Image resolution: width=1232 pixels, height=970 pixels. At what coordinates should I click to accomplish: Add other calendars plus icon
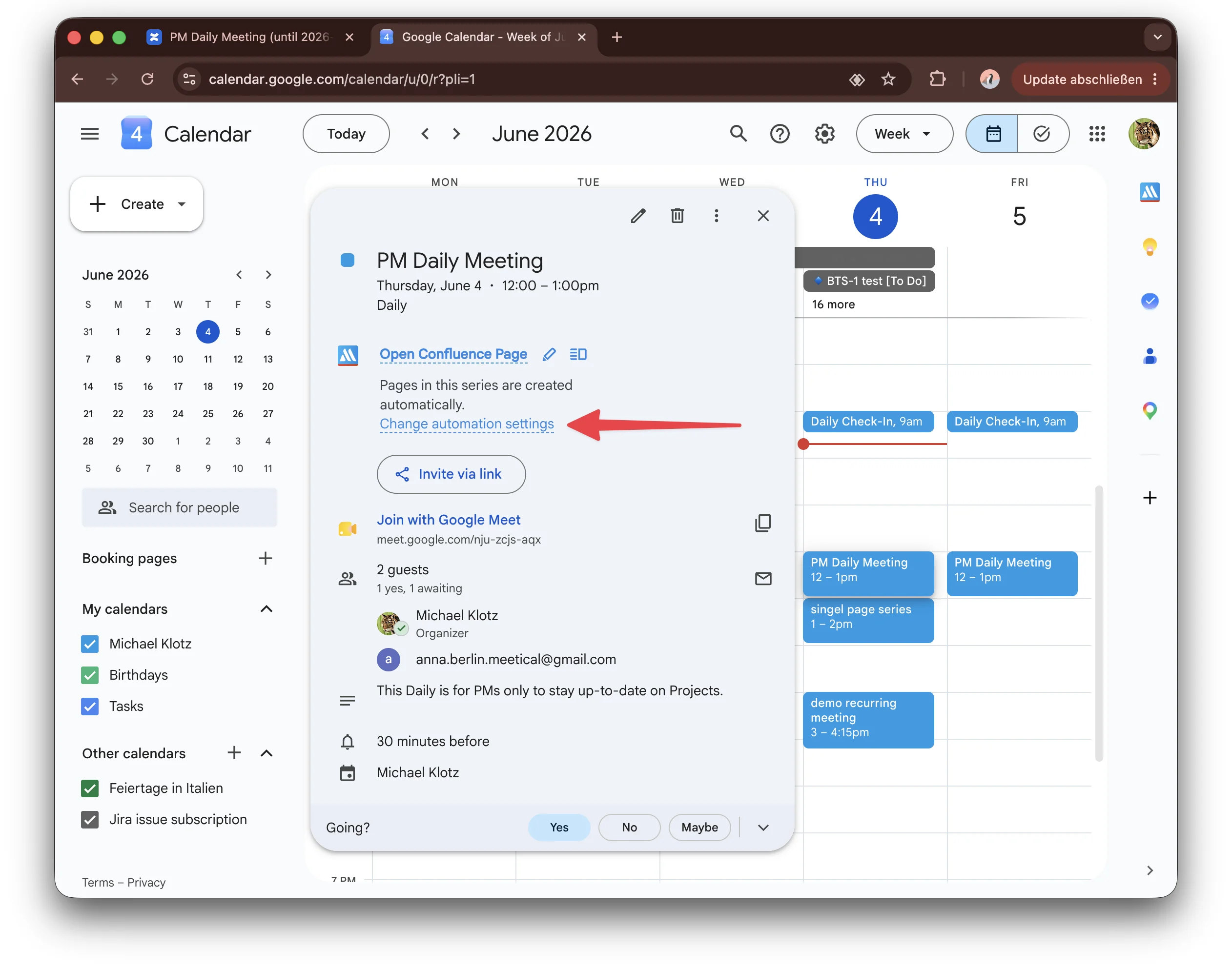[x=234, y=753]
